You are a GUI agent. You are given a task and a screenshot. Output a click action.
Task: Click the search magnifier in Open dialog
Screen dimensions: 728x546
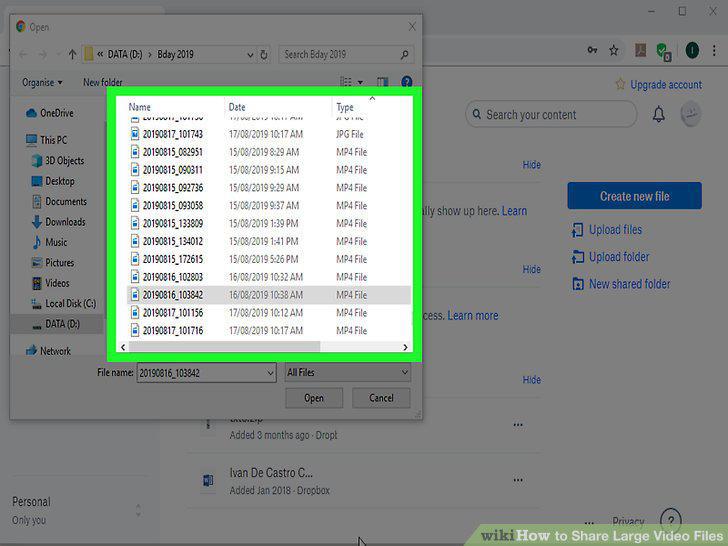click(404, 55)
